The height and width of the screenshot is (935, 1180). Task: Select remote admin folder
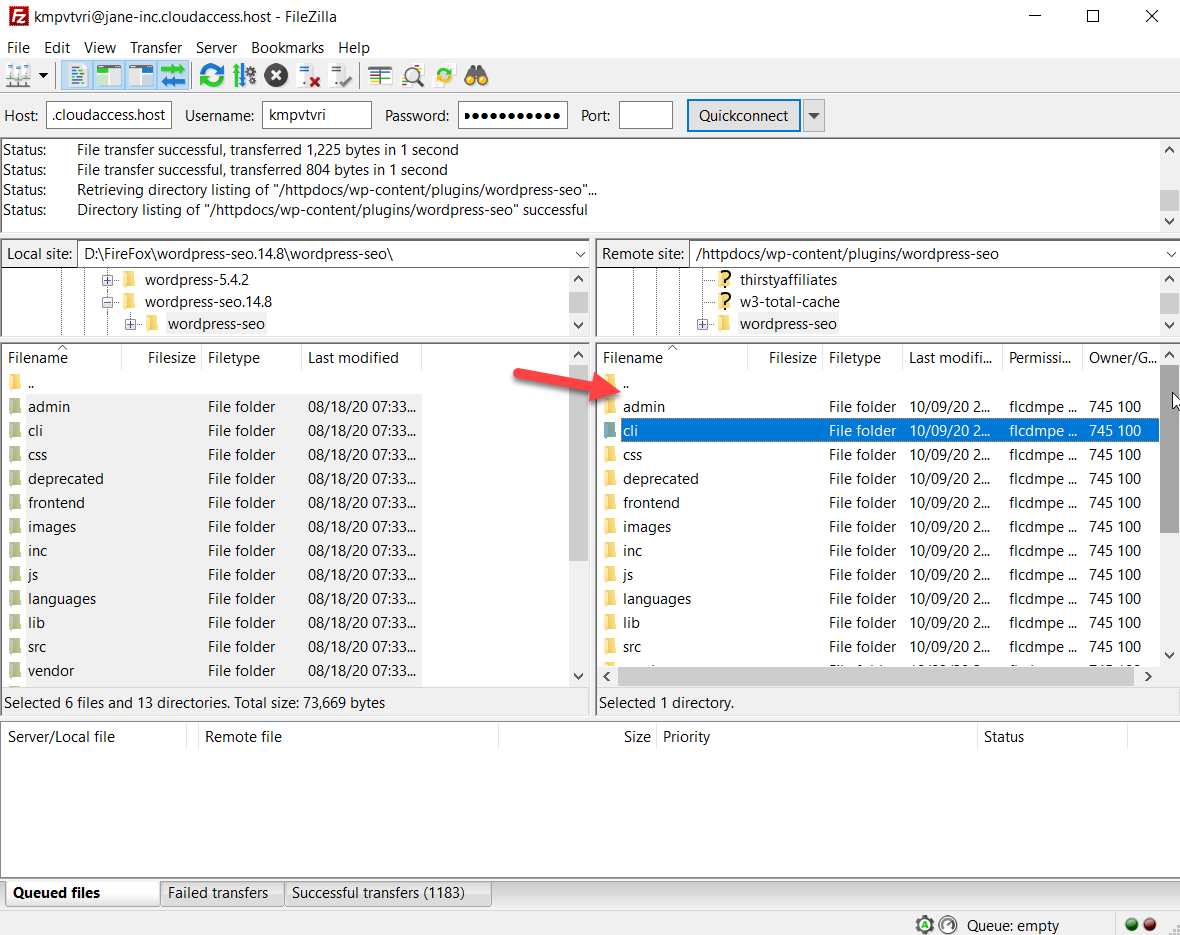point(879,407)
